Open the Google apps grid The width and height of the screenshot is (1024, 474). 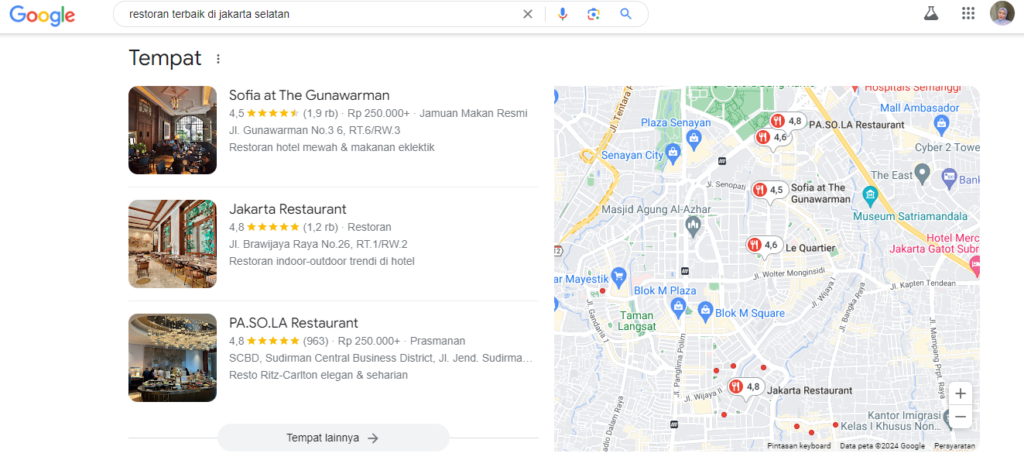(968, 14)
